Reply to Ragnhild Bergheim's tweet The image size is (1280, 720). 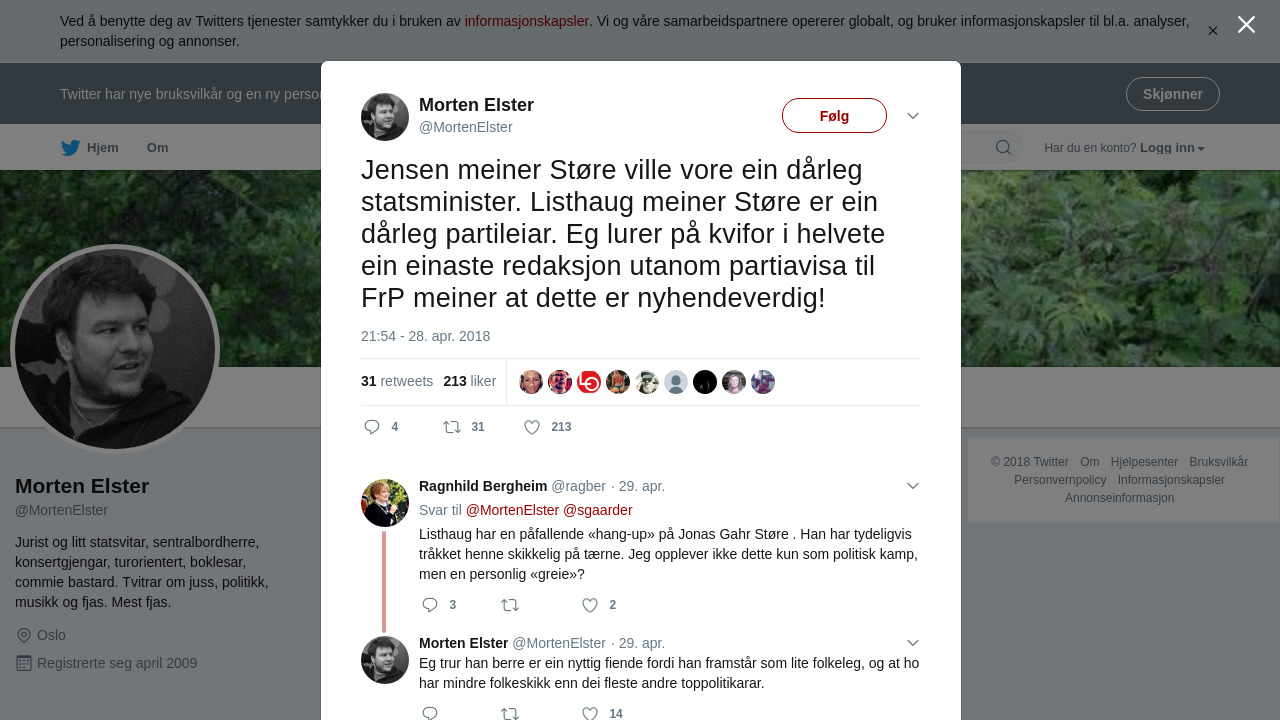tap(439, 605)
